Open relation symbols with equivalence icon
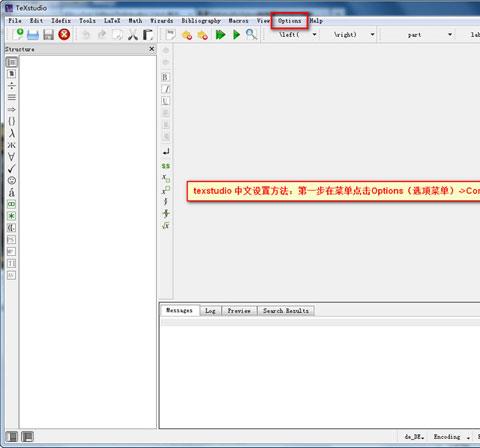Screen dimensions: 480x448 pyautogui.click(x=12, y=97)
